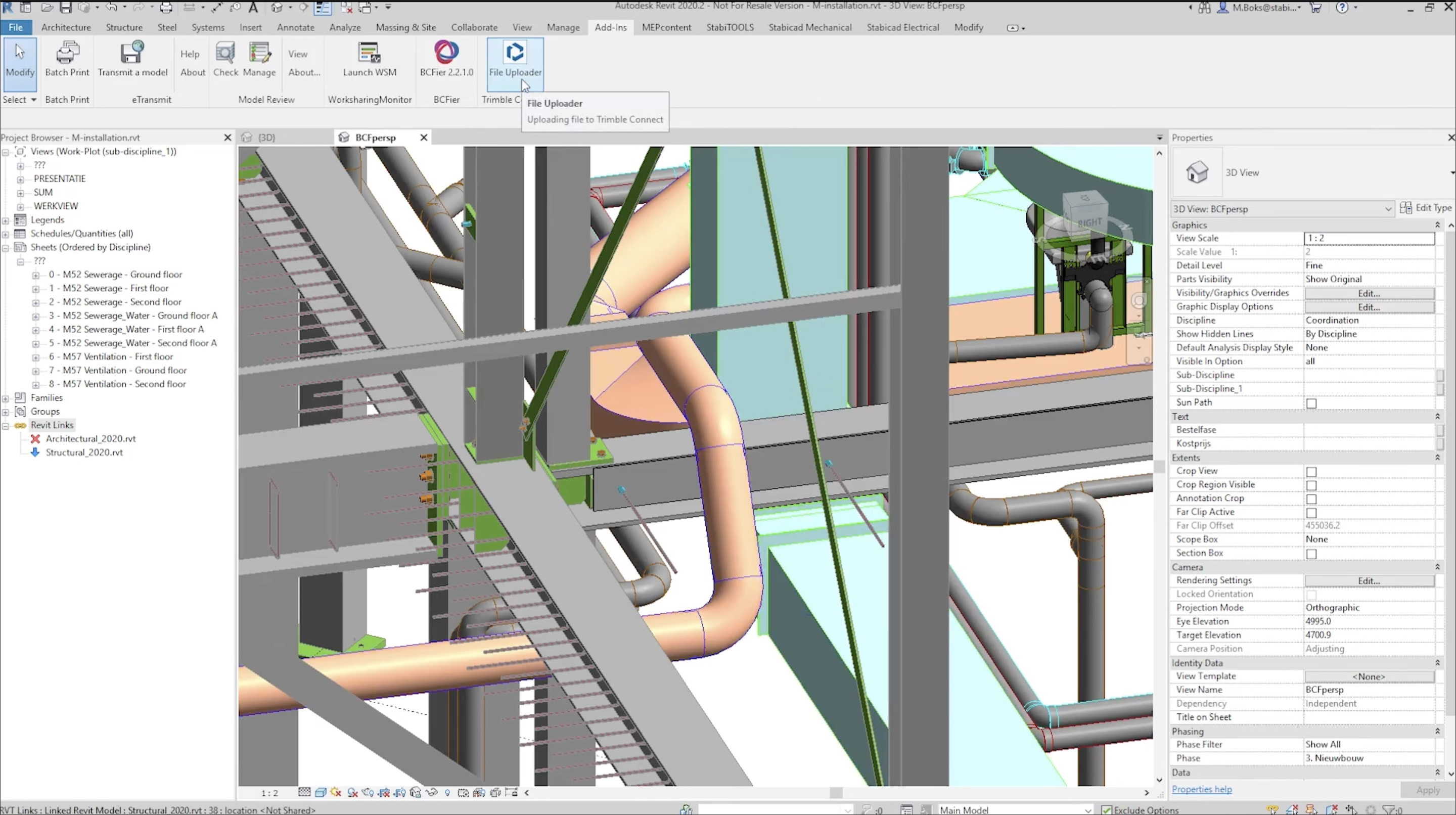This screenshot has height=815, width=1456.
Task: Toggle the Annotation Crop checkbox
Action: [x=1311, y=499]
